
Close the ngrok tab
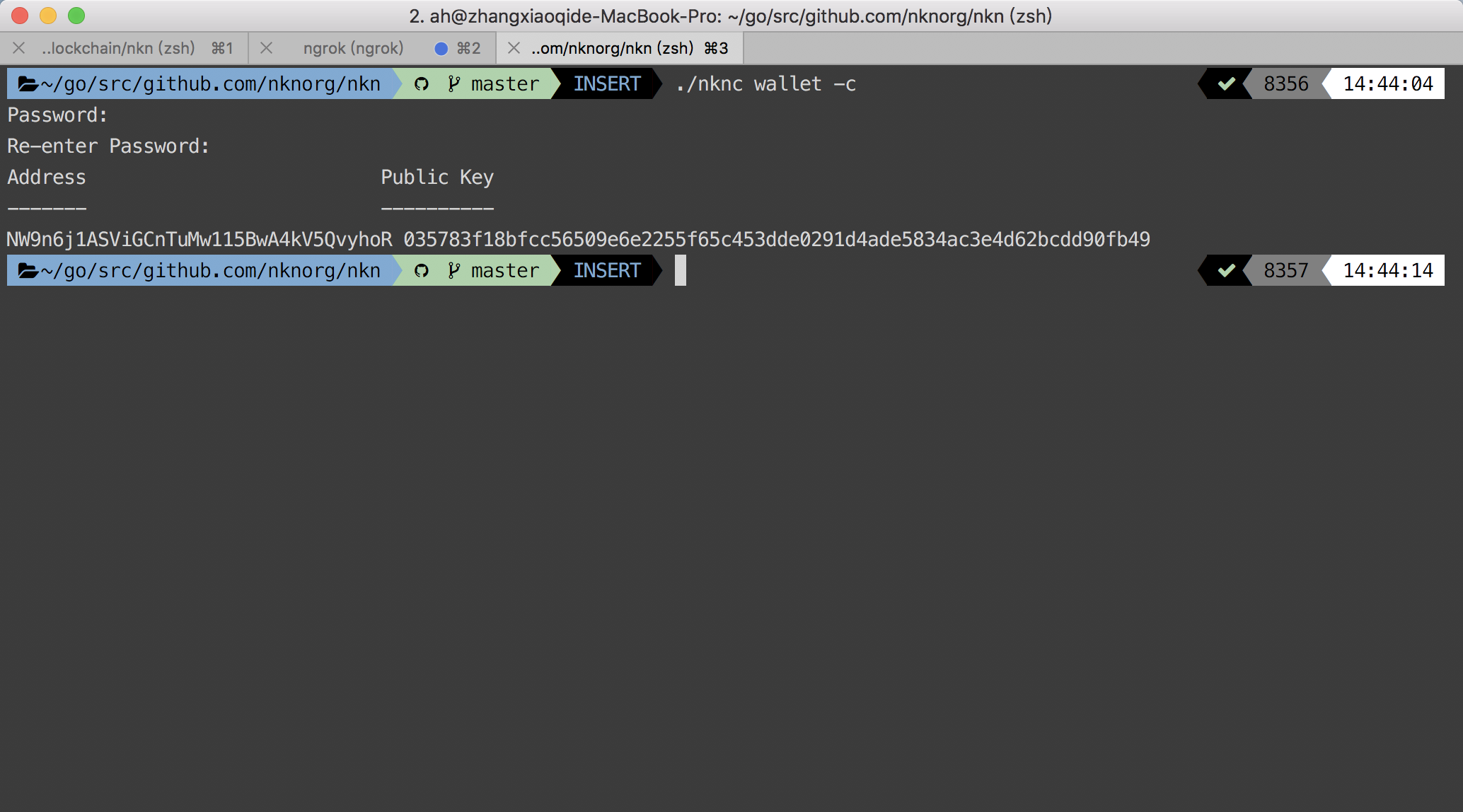pos(267,48)
